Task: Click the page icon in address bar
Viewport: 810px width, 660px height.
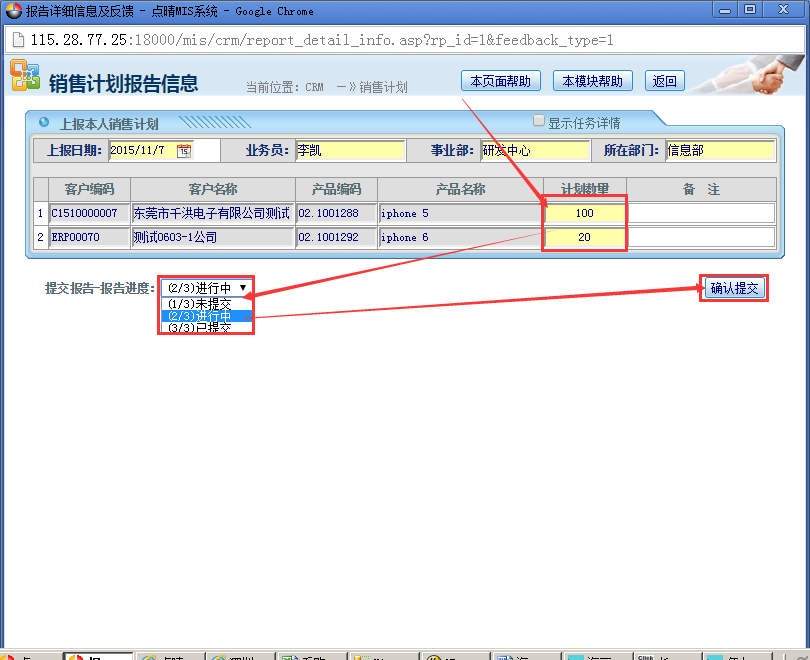Action: (18, 41)
